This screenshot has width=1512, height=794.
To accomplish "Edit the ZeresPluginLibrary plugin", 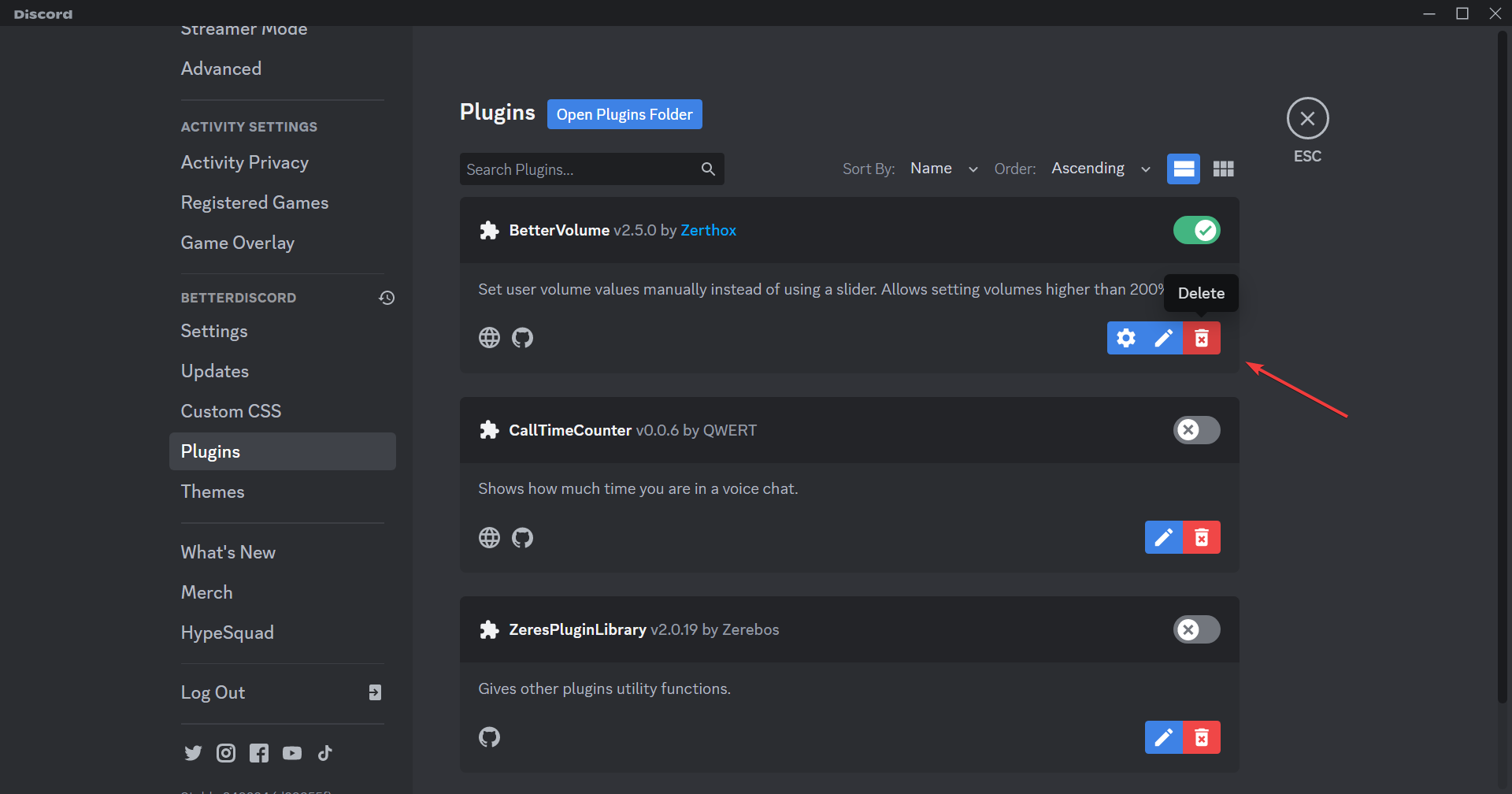I will tap(1164, 737).
